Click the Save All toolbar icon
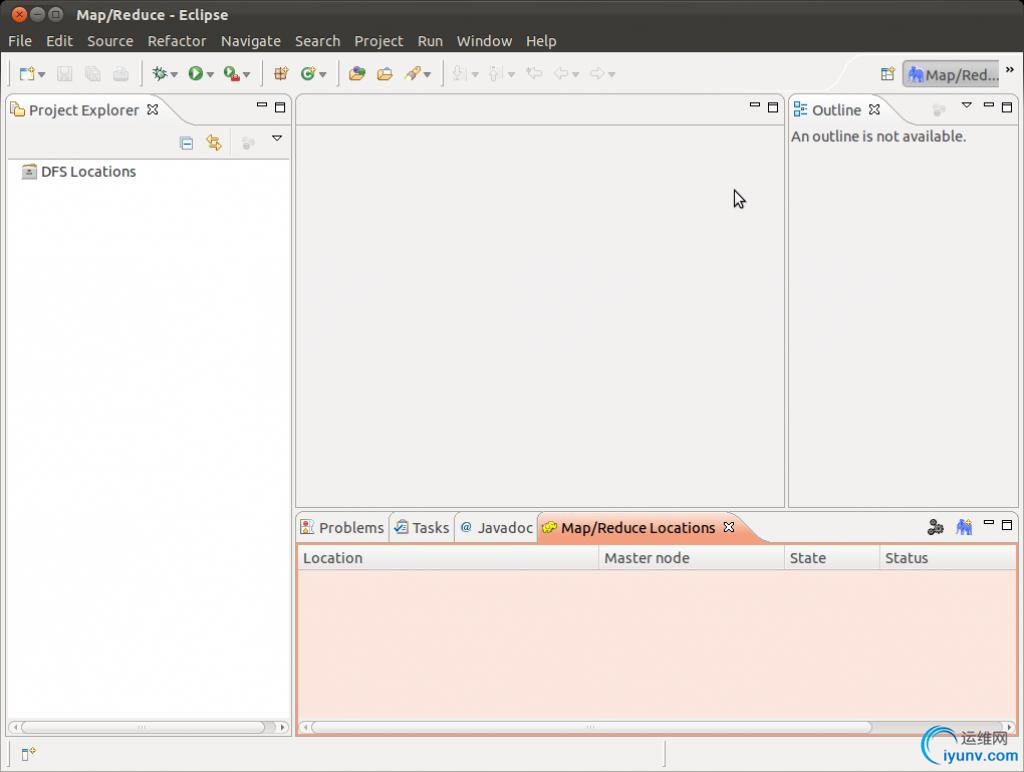Viewport: 1024px width, 772px height. pyautogui.click(x=93, y=74)
